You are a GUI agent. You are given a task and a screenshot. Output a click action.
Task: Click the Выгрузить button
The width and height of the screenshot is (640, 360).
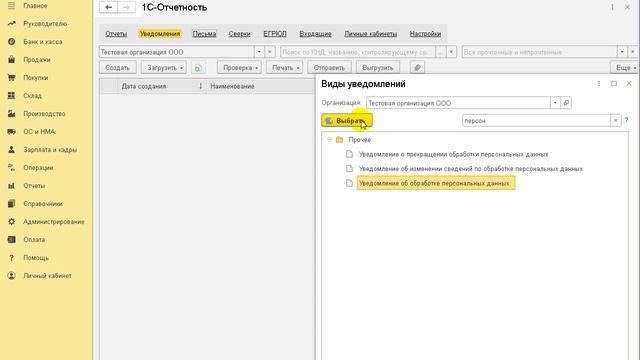378,68
